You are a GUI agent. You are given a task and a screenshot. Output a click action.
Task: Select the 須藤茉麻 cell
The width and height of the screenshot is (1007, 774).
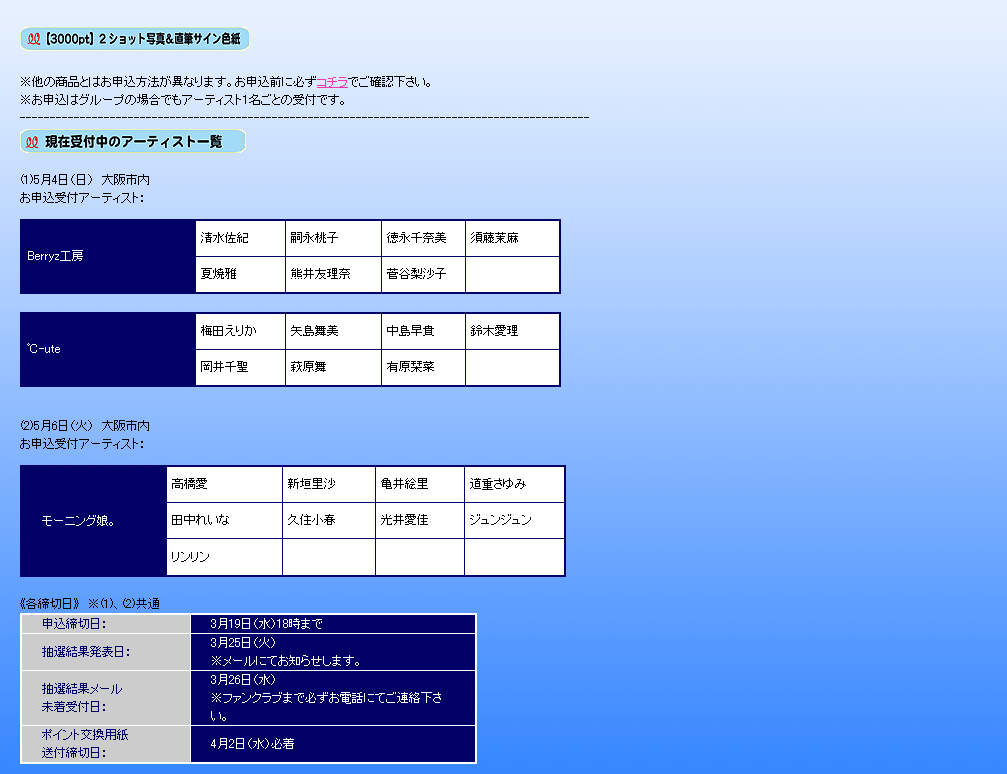512,238
